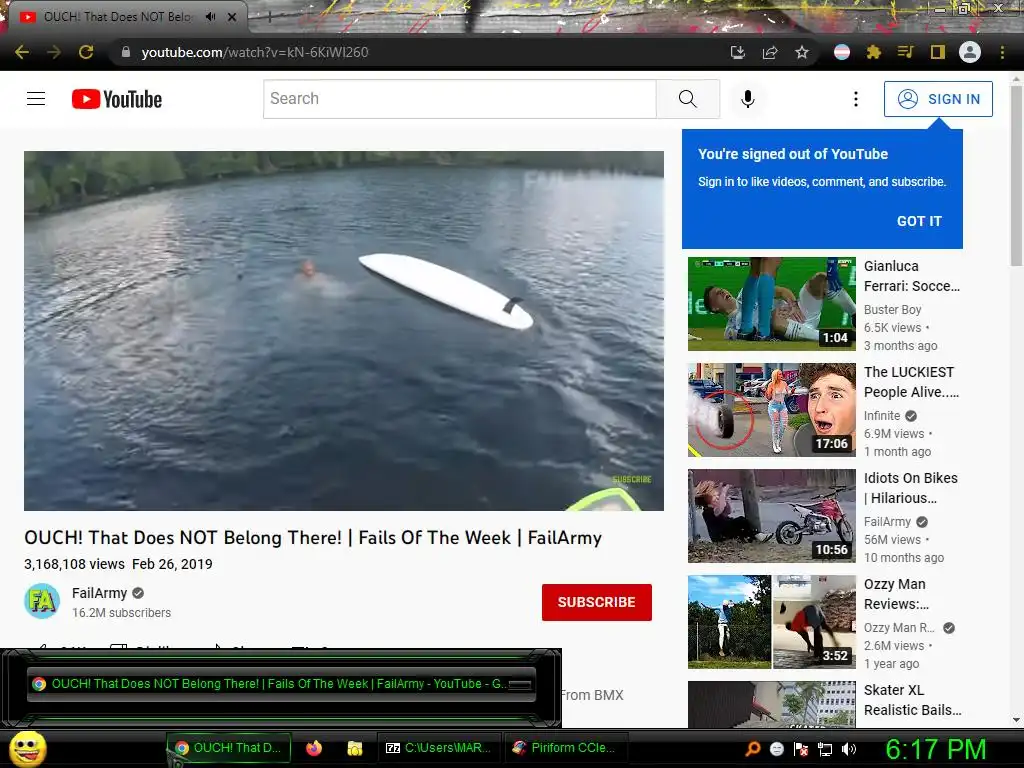This screenshot has width=1024, height=768.
Task: Click the youtube.com address bar URL
Action: pyautogui.click(x=255, y=52)
